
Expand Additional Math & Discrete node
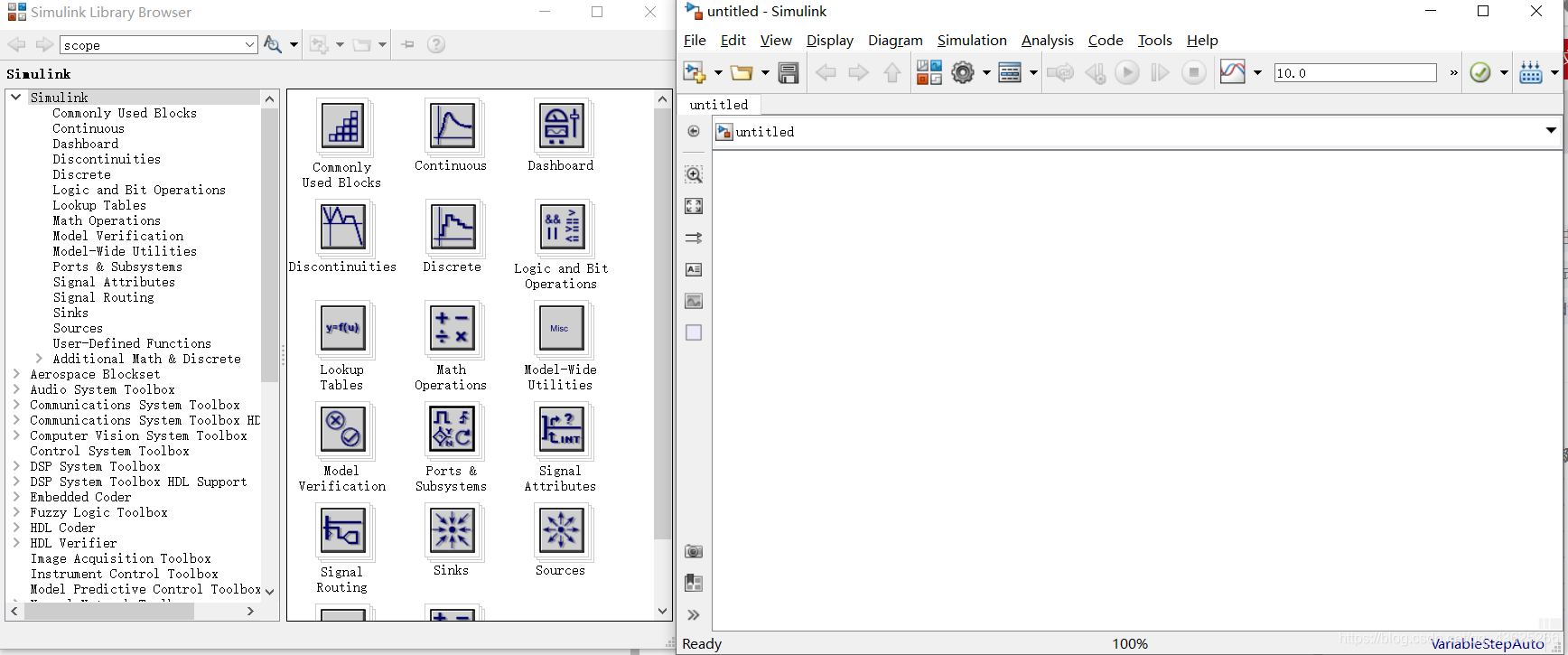[x=39, y=359]
